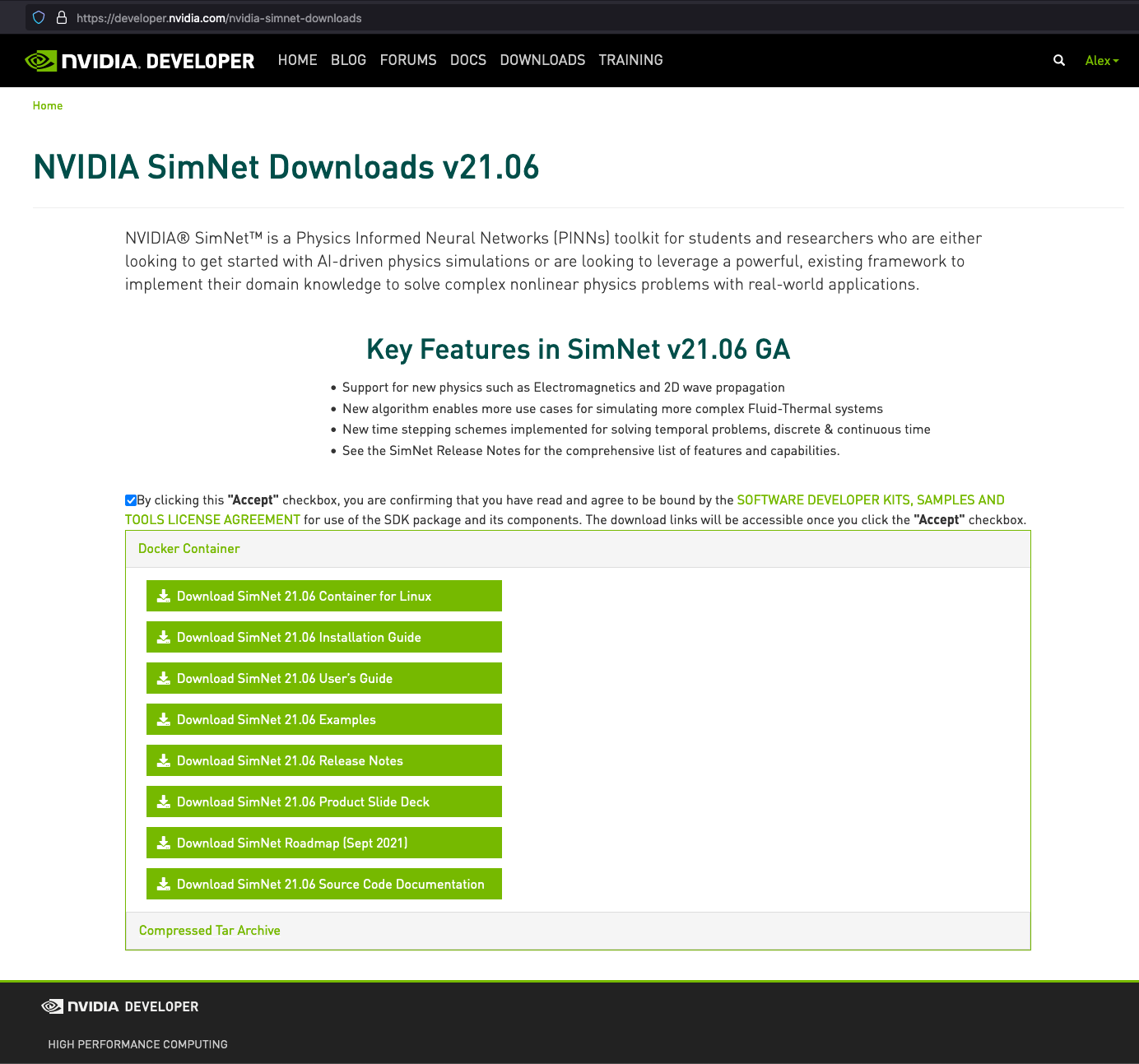Open FORUMS in the top navigation
Screen dimensions: 1139x1064
408,60
